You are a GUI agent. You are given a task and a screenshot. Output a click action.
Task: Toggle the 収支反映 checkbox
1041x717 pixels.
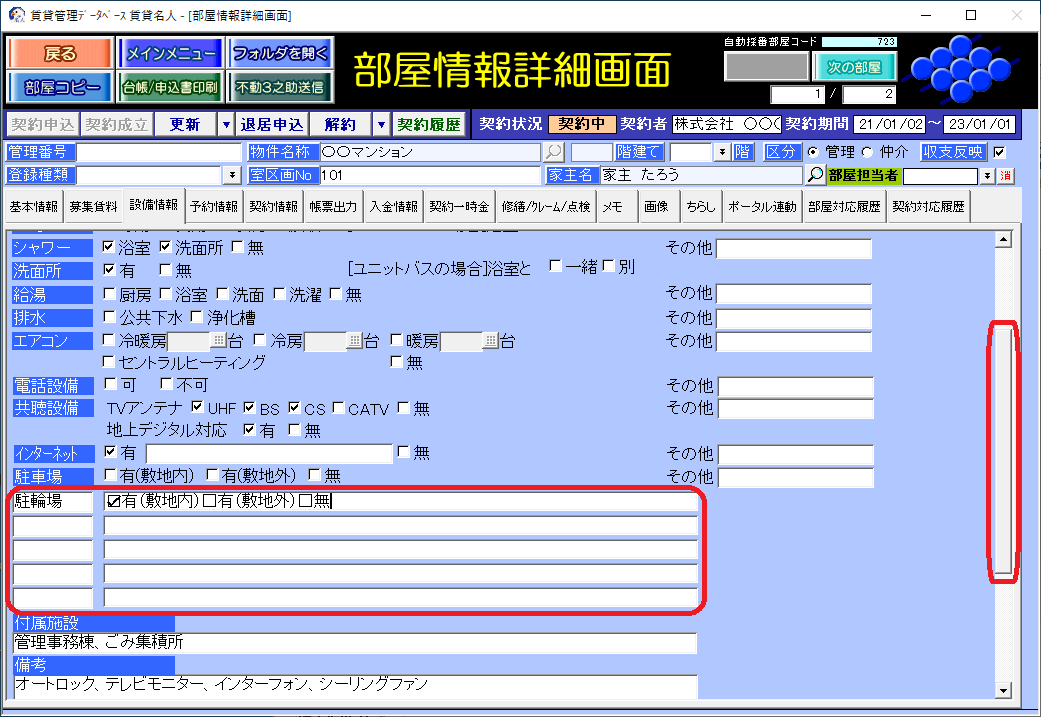pos(998,153)
